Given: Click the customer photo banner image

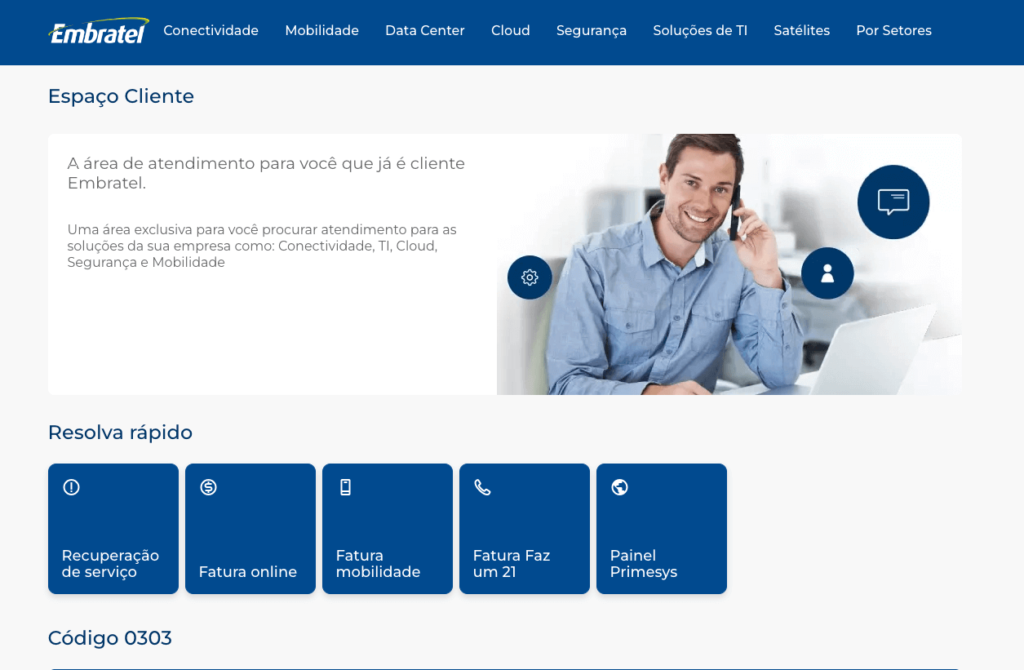Looking at the screenshot, I should click(x=728, y=263).
